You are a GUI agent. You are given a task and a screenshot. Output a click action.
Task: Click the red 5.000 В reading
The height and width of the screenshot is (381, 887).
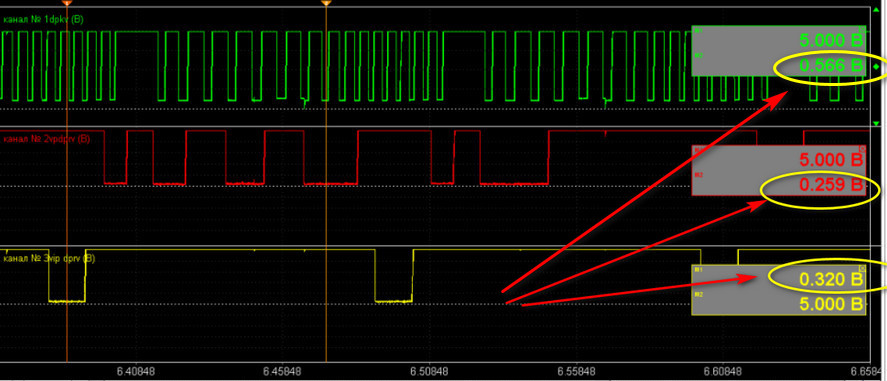831,159
